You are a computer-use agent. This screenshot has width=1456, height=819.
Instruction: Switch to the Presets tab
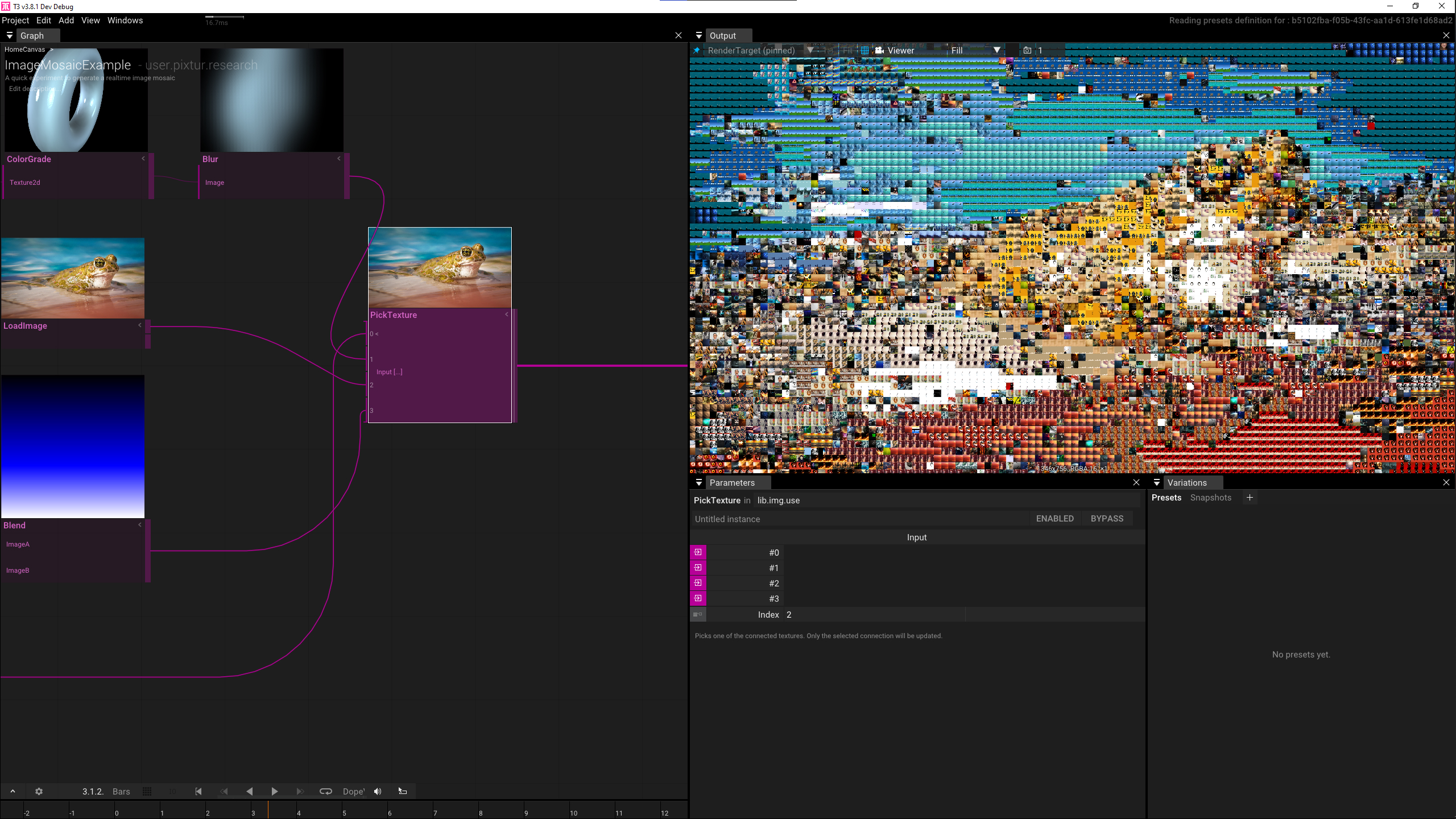[x=1167, y=498]
